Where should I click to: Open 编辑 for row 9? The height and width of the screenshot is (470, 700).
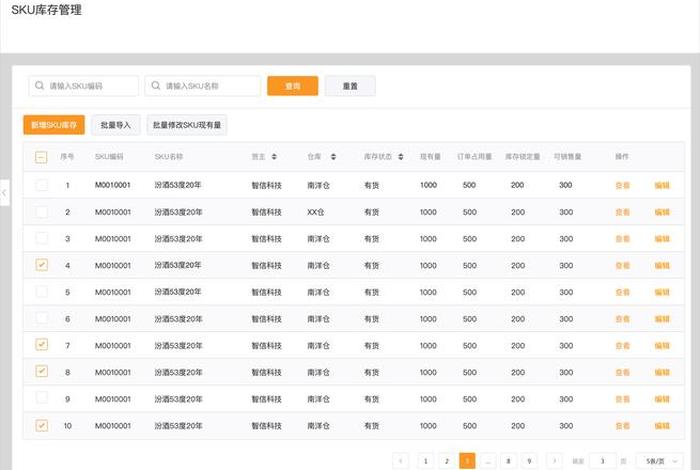coord(662,399)
